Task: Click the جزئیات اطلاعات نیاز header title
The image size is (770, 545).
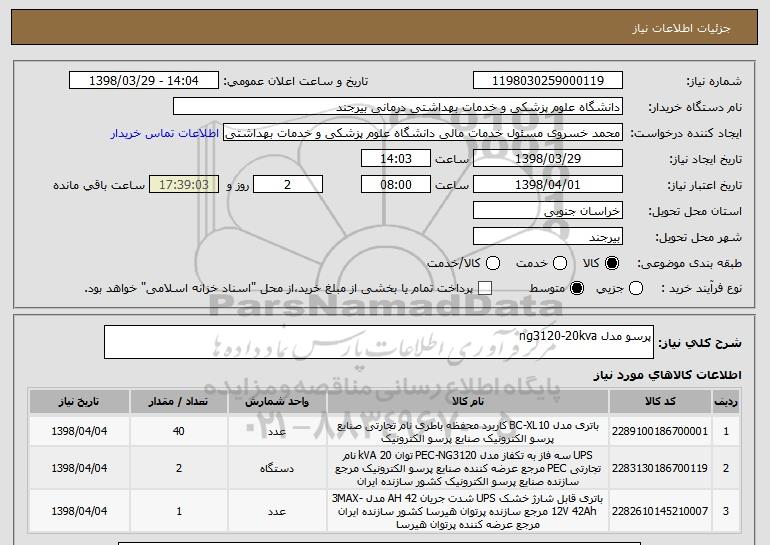Action: pyautogui.click(x=681, y=28)
